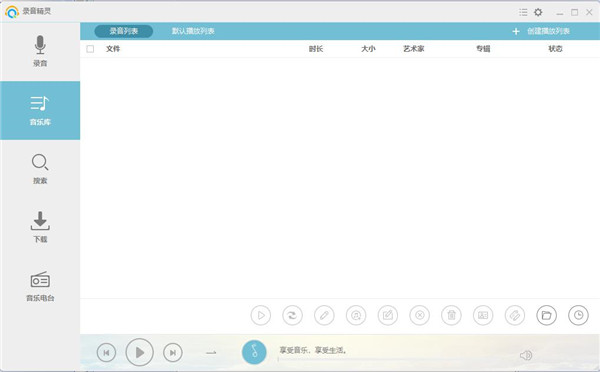Screen dimensions: 600x372
Task: Sort by the 状态 column header
Action: pyautogui.click(x=555, y=49)
